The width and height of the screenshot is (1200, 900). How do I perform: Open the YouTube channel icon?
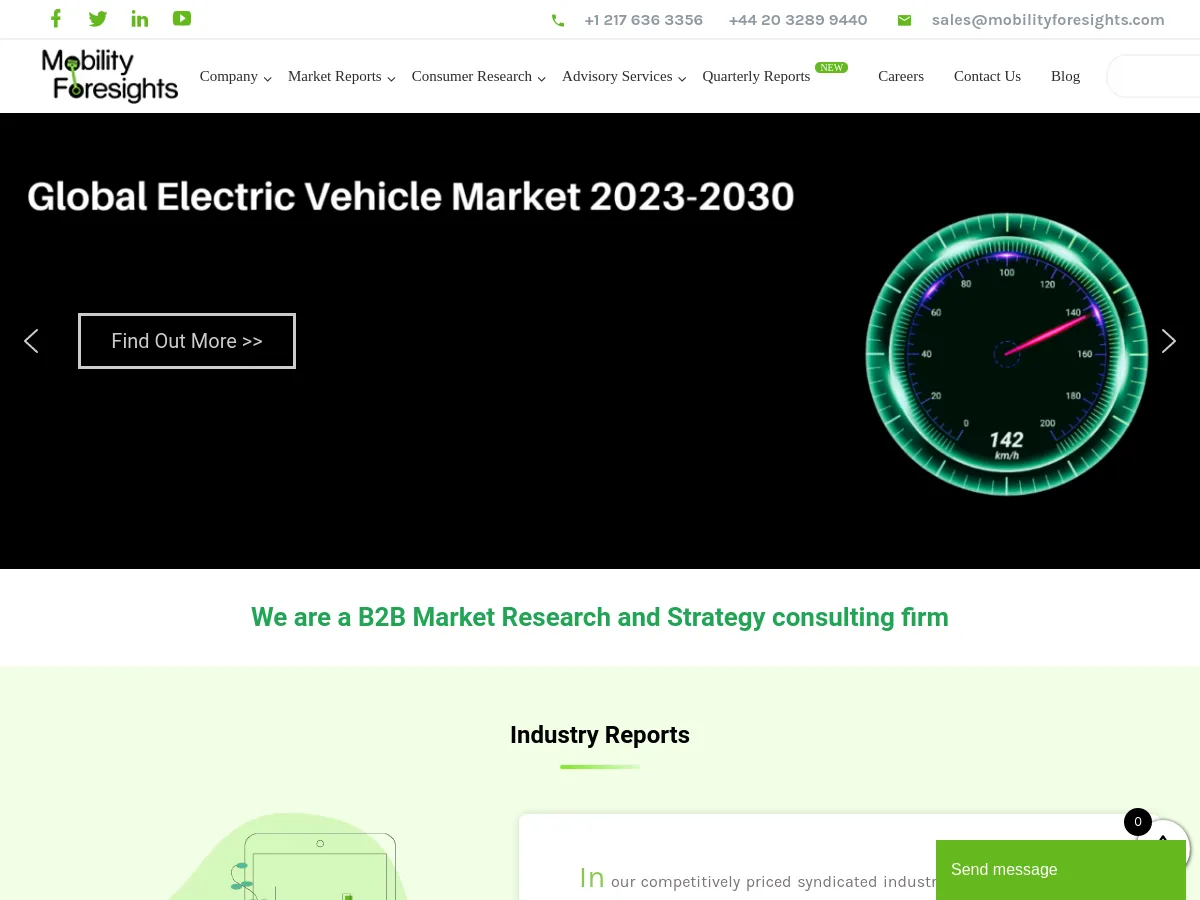tap(182, 18)
